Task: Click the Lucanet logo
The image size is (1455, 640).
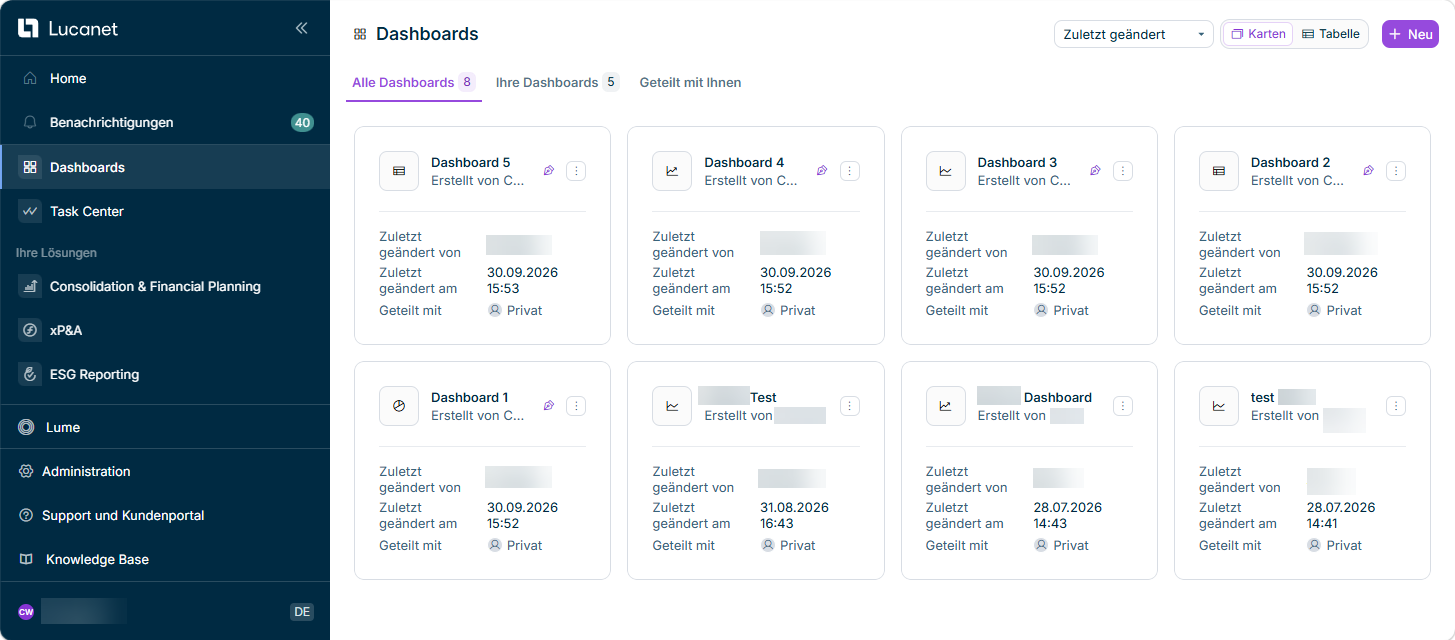Action: click(x=68, y=29)
